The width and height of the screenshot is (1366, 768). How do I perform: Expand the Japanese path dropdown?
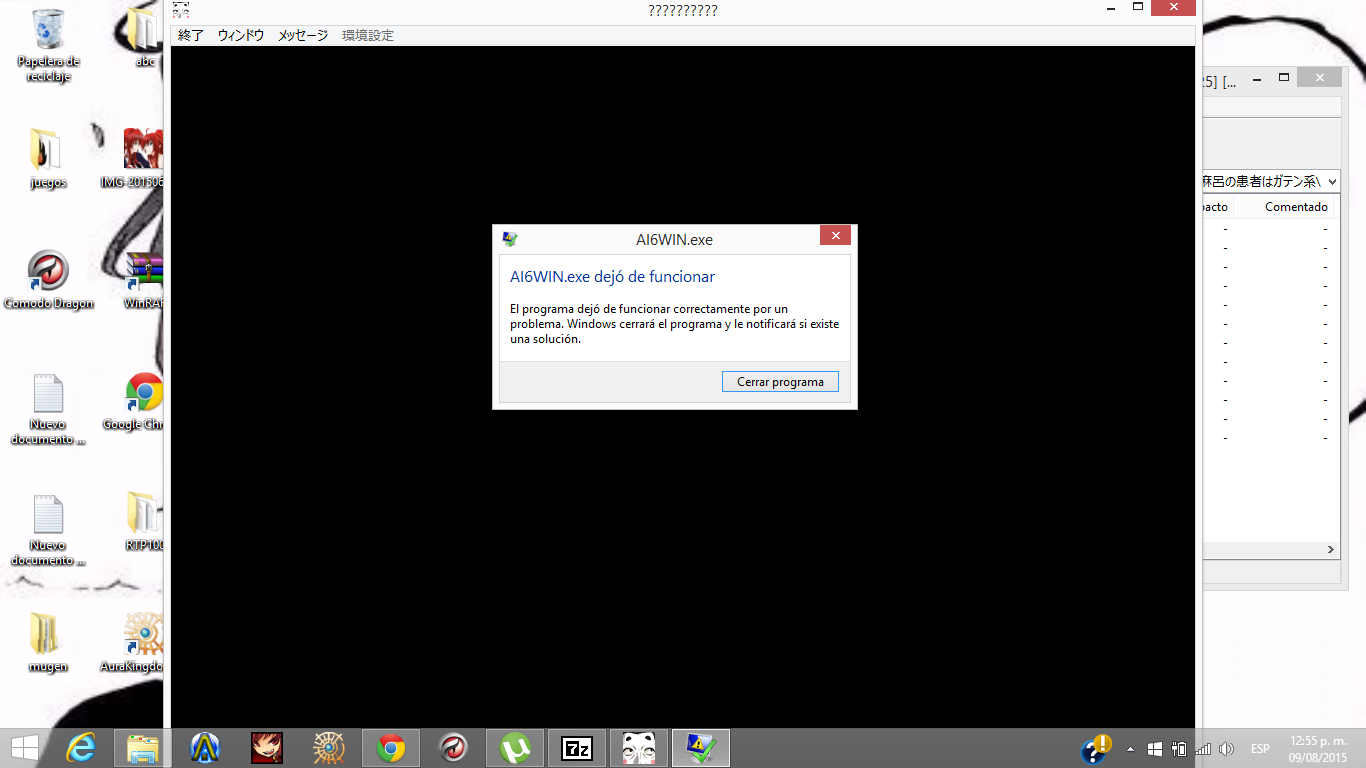tap(1331, 181)
